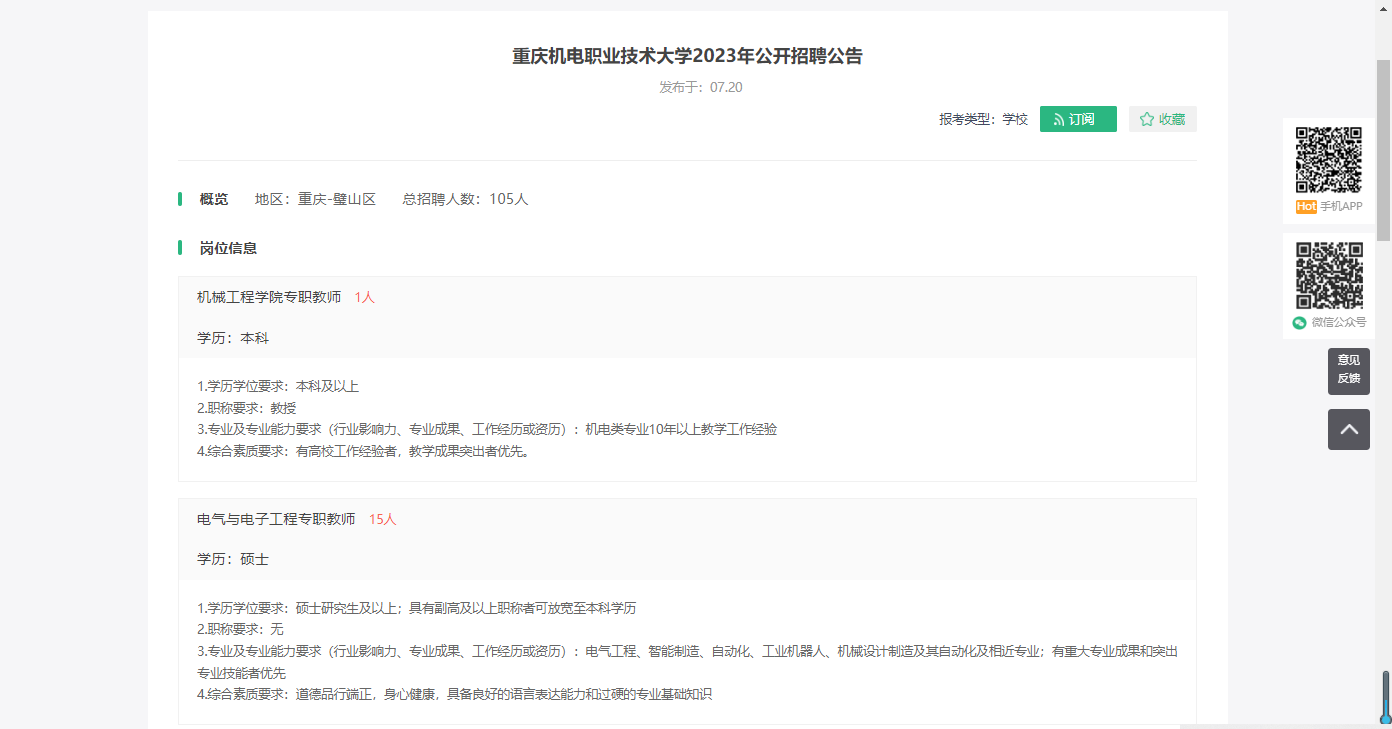Screen dimensions: 1392x729
Task: Click the star icon beside 收藏
Action: coord(1147,119)
